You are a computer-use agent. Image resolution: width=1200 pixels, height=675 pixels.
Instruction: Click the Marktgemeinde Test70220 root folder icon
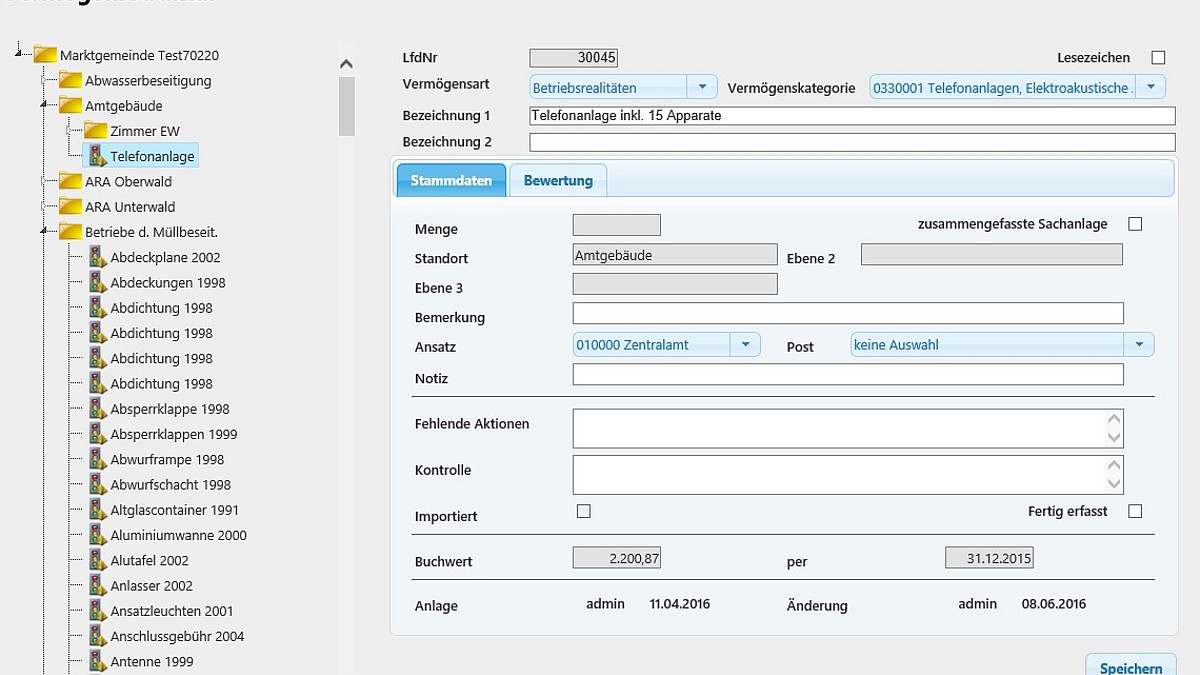point(45,55)
